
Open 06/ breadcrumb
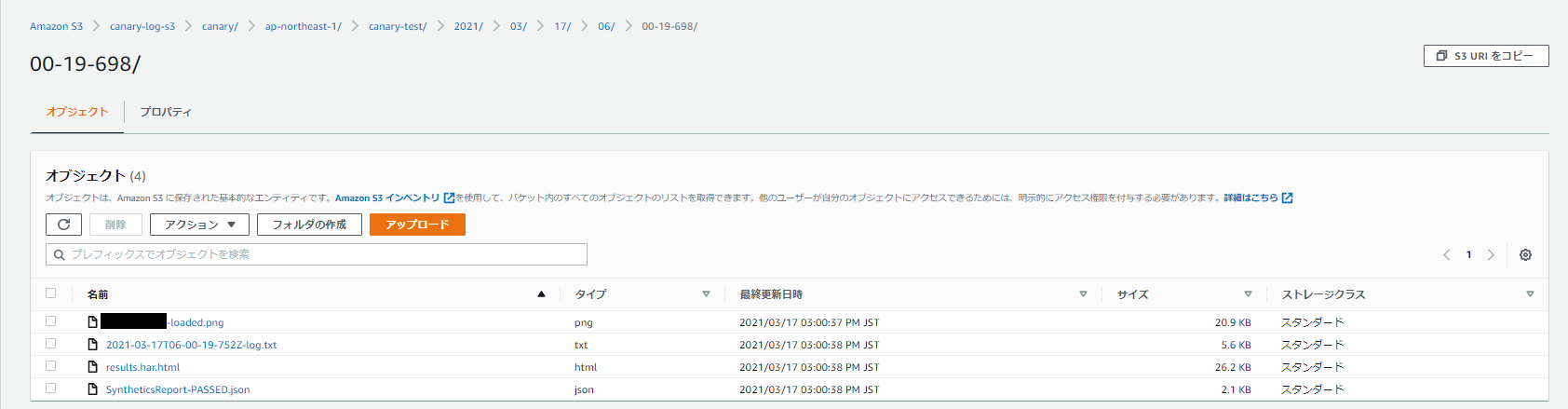[606, 26]
